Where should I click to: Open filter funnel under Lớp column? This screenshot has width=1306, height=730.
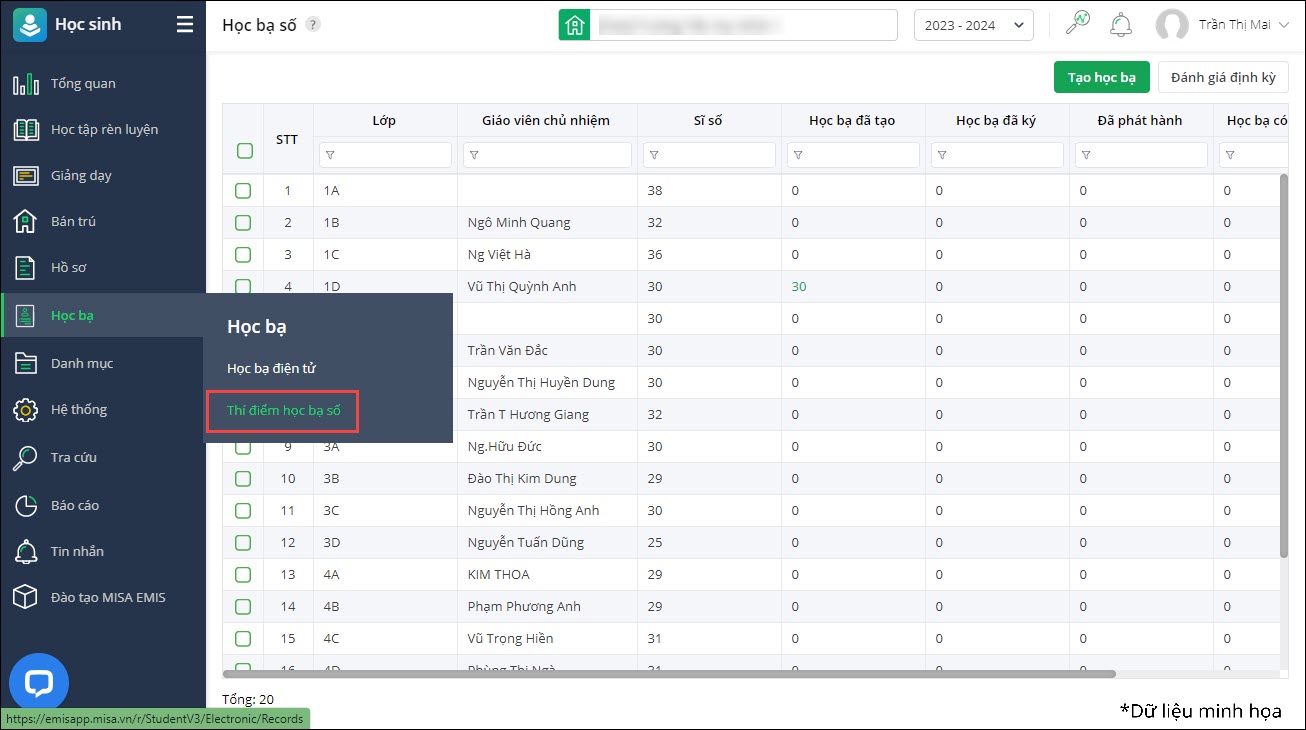tap(330, 155)
